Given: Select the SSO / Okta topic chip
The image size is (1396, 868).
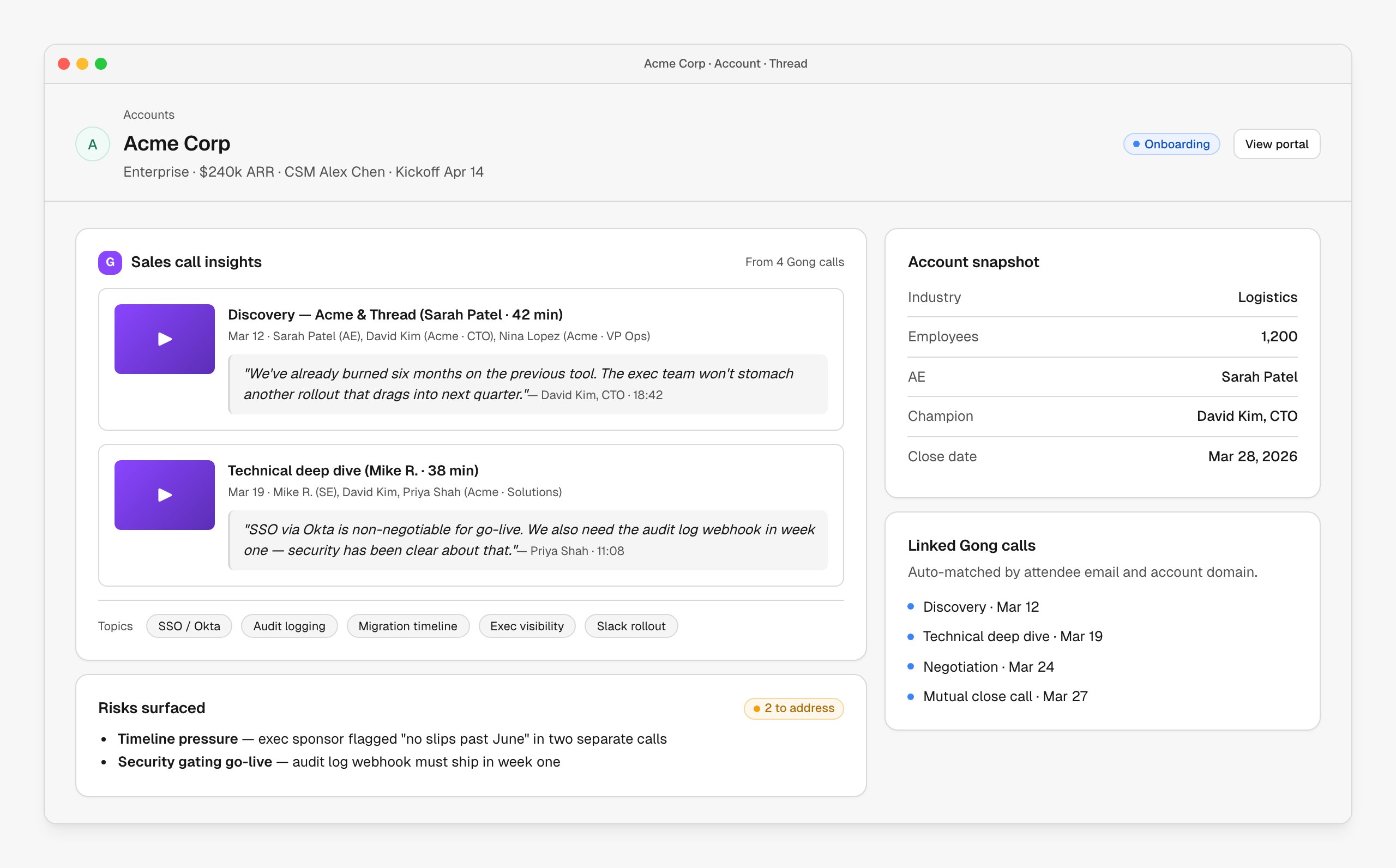Looking at the screenshot, I should coord(189,626).
